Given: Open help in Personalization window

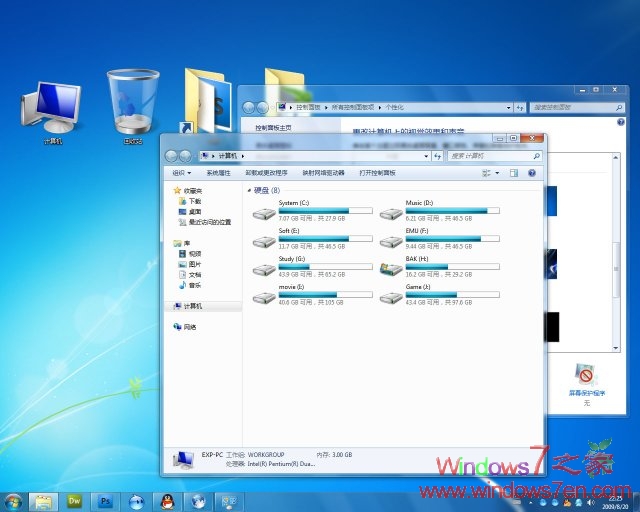Looking at the screenshot, I should coord(621,122).
